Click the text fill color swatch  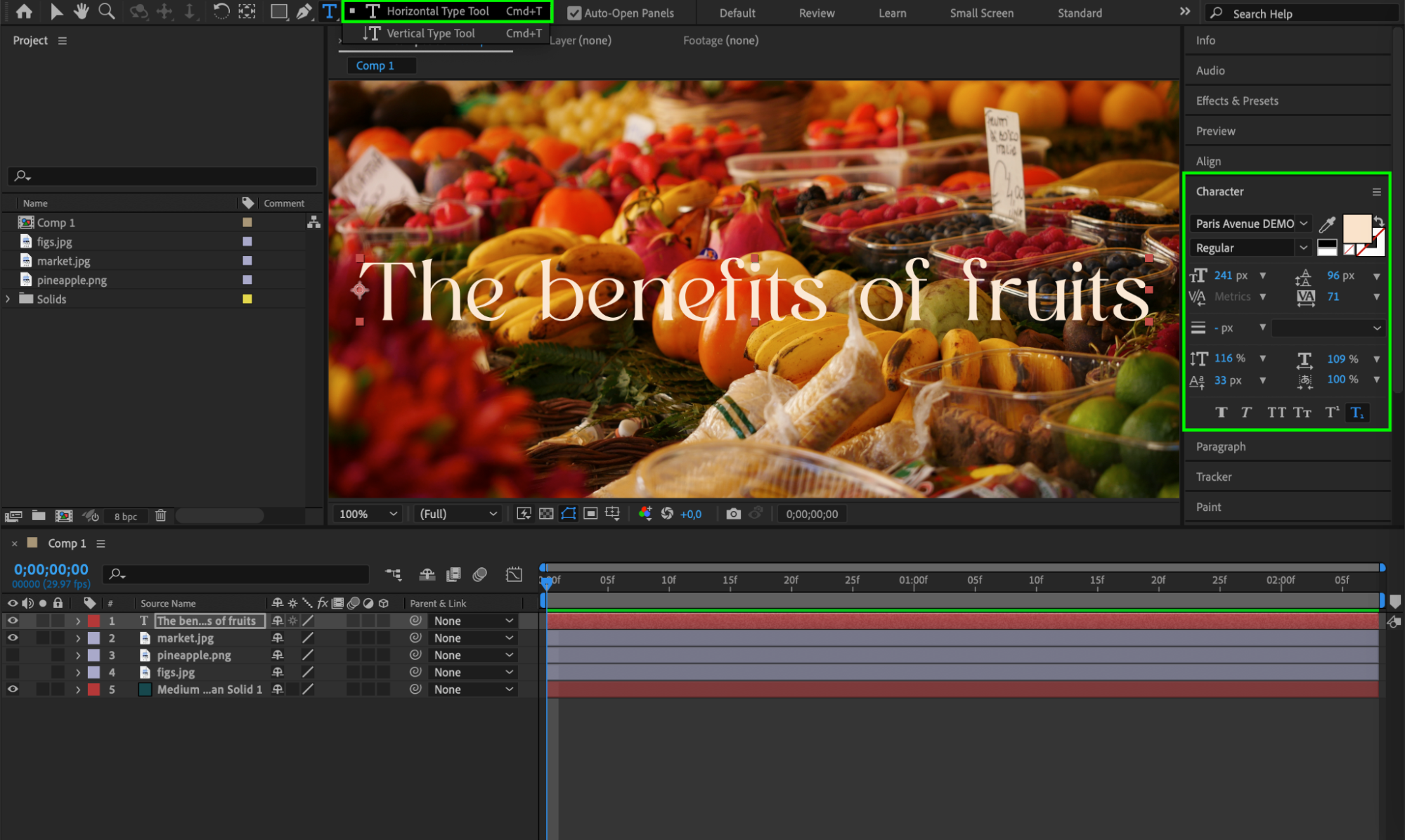(1357, 229)
